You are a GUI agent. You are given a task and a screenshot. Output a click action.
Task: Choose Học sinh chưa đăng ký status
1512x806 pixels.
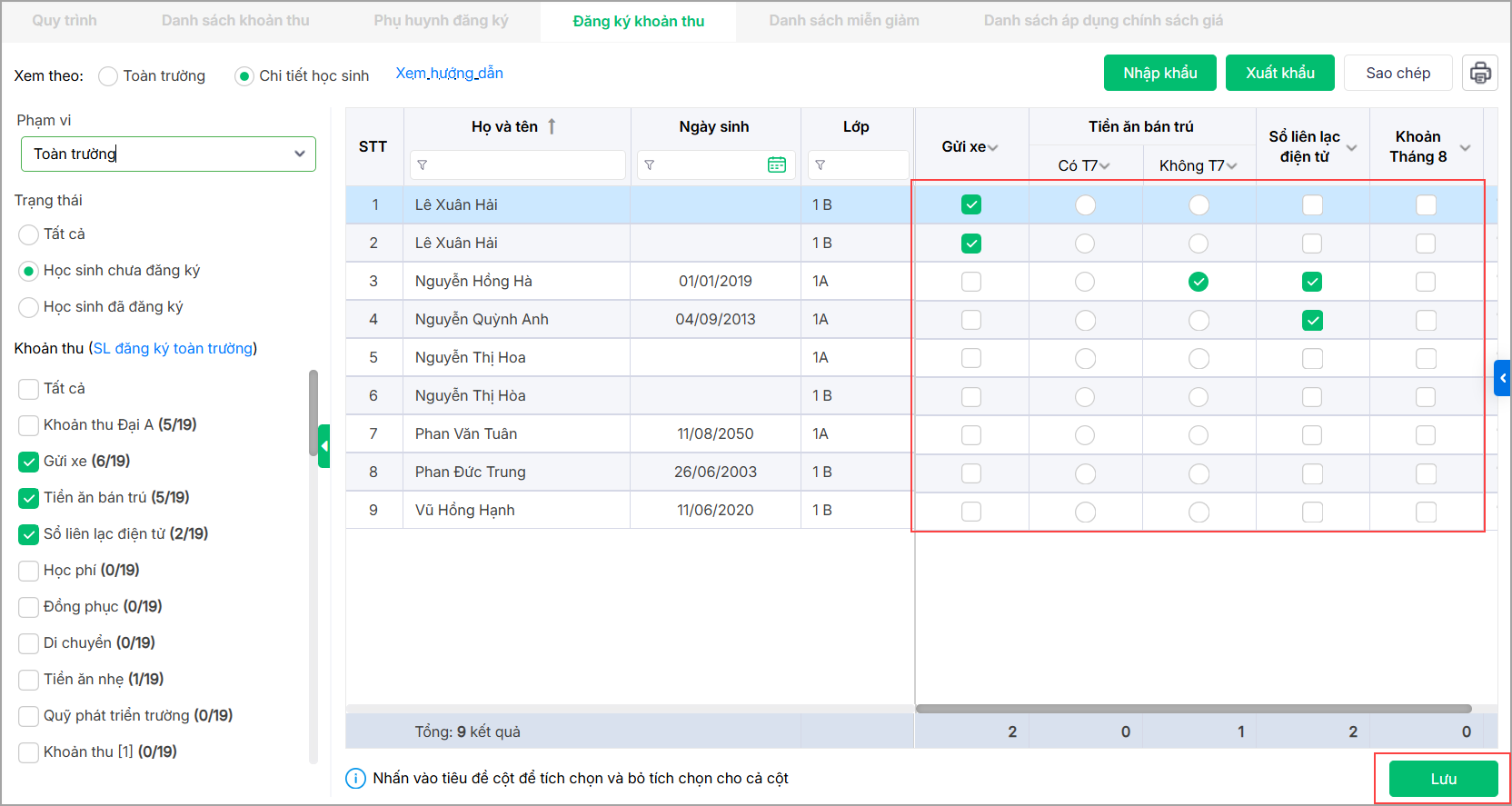click(29, 271)
